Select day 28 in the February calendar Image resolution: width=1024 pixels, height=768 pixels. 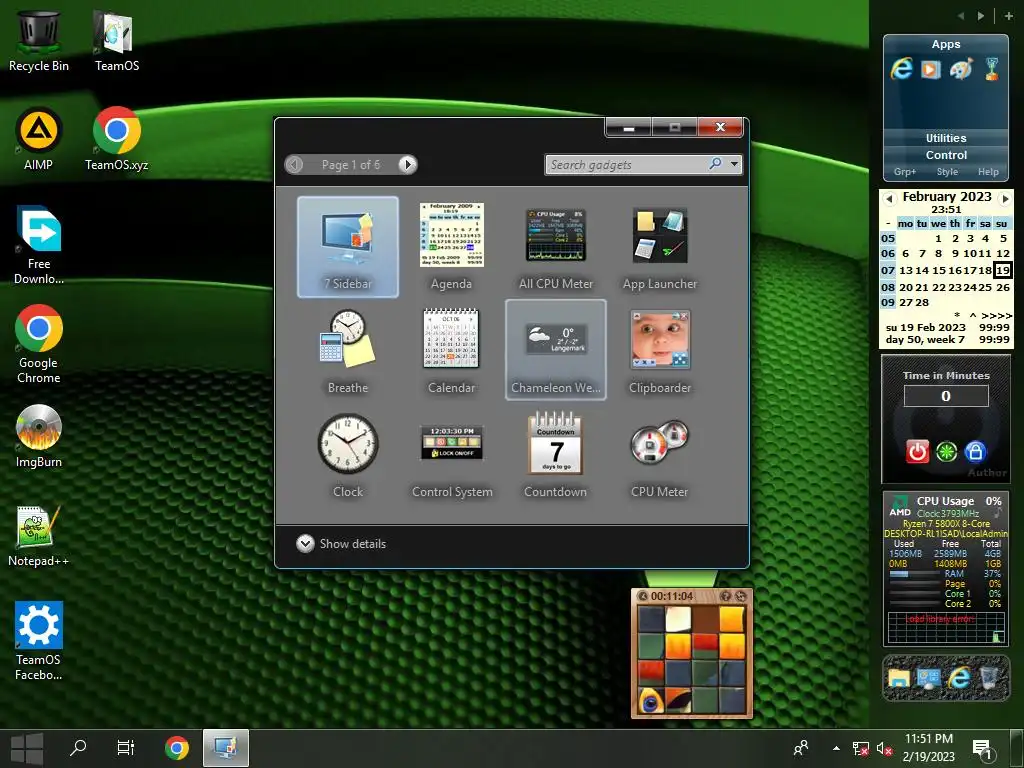tap(922, 302)
